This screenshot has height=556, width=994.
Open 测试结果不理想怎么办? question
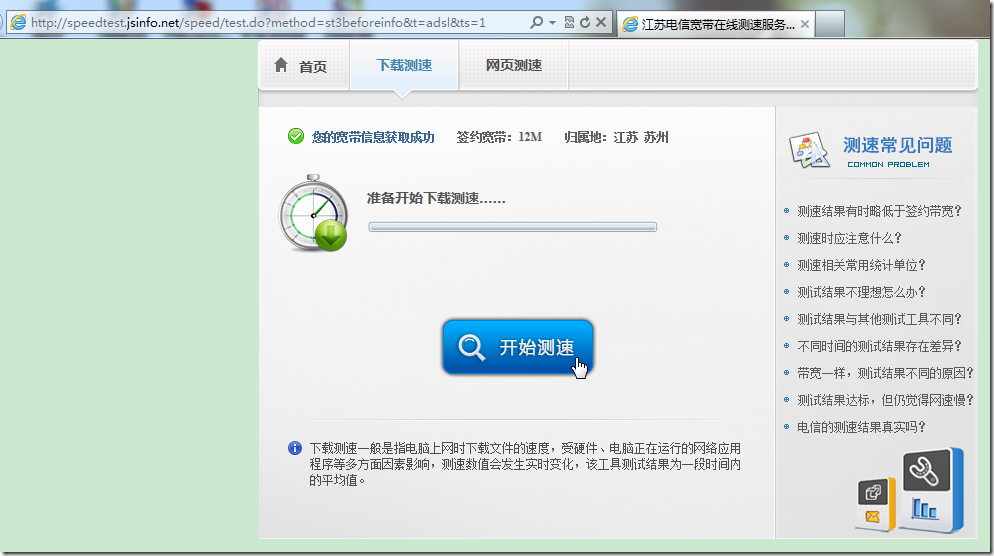point(862,292)
